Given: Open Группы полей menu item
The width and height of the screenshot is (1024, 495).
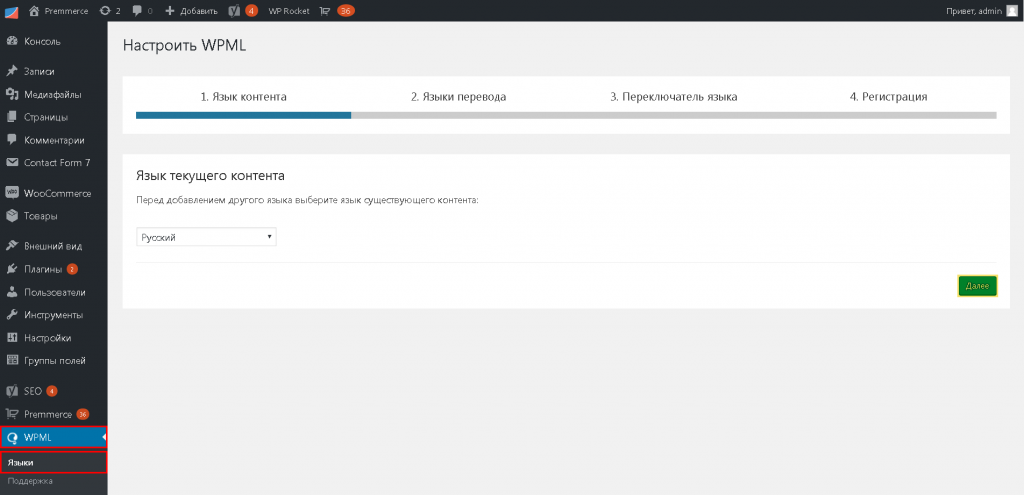Looking at the screenshot, I should (54, 360).
